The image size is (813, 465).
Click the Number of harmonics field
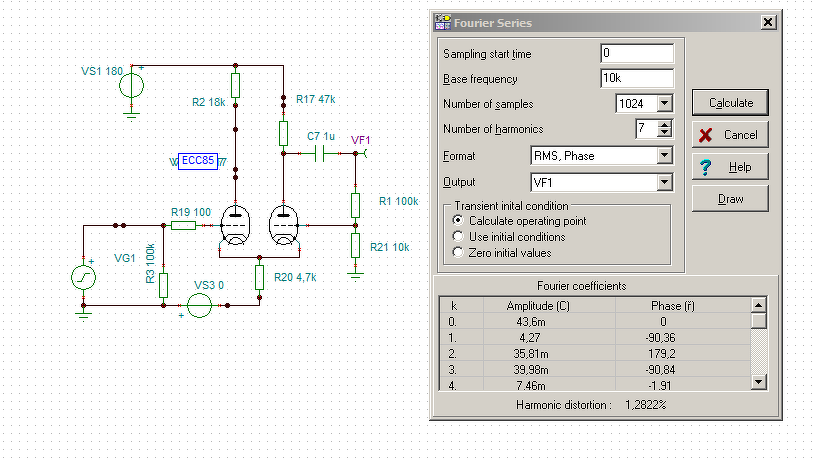pos(647,129)
